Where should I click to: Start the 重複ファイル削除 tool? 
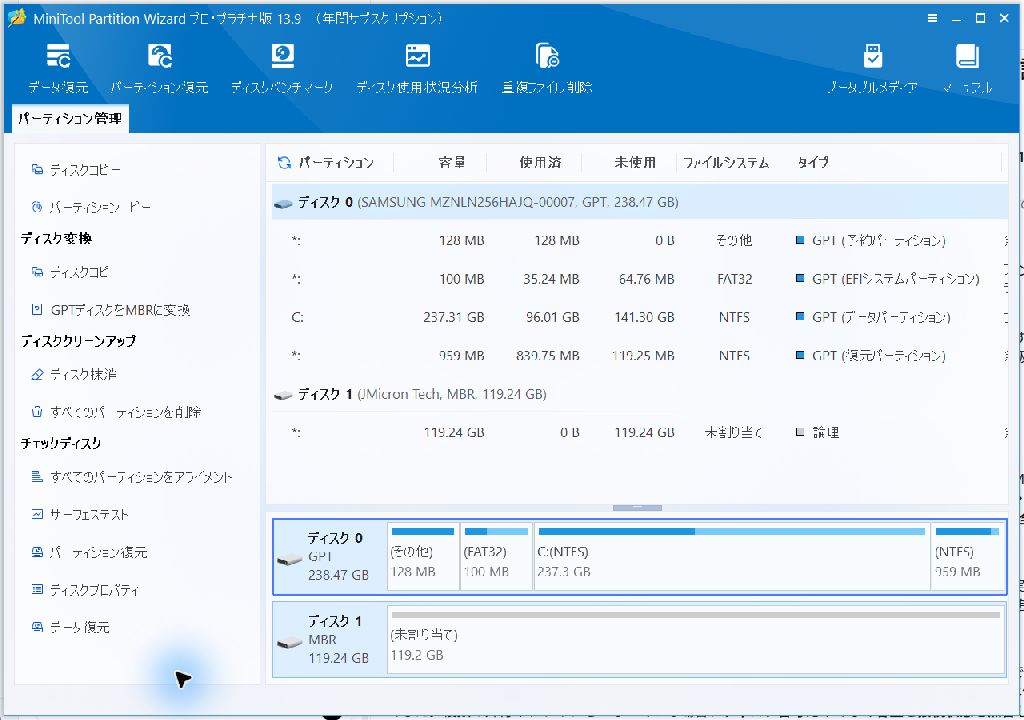[x=547, y=69]
